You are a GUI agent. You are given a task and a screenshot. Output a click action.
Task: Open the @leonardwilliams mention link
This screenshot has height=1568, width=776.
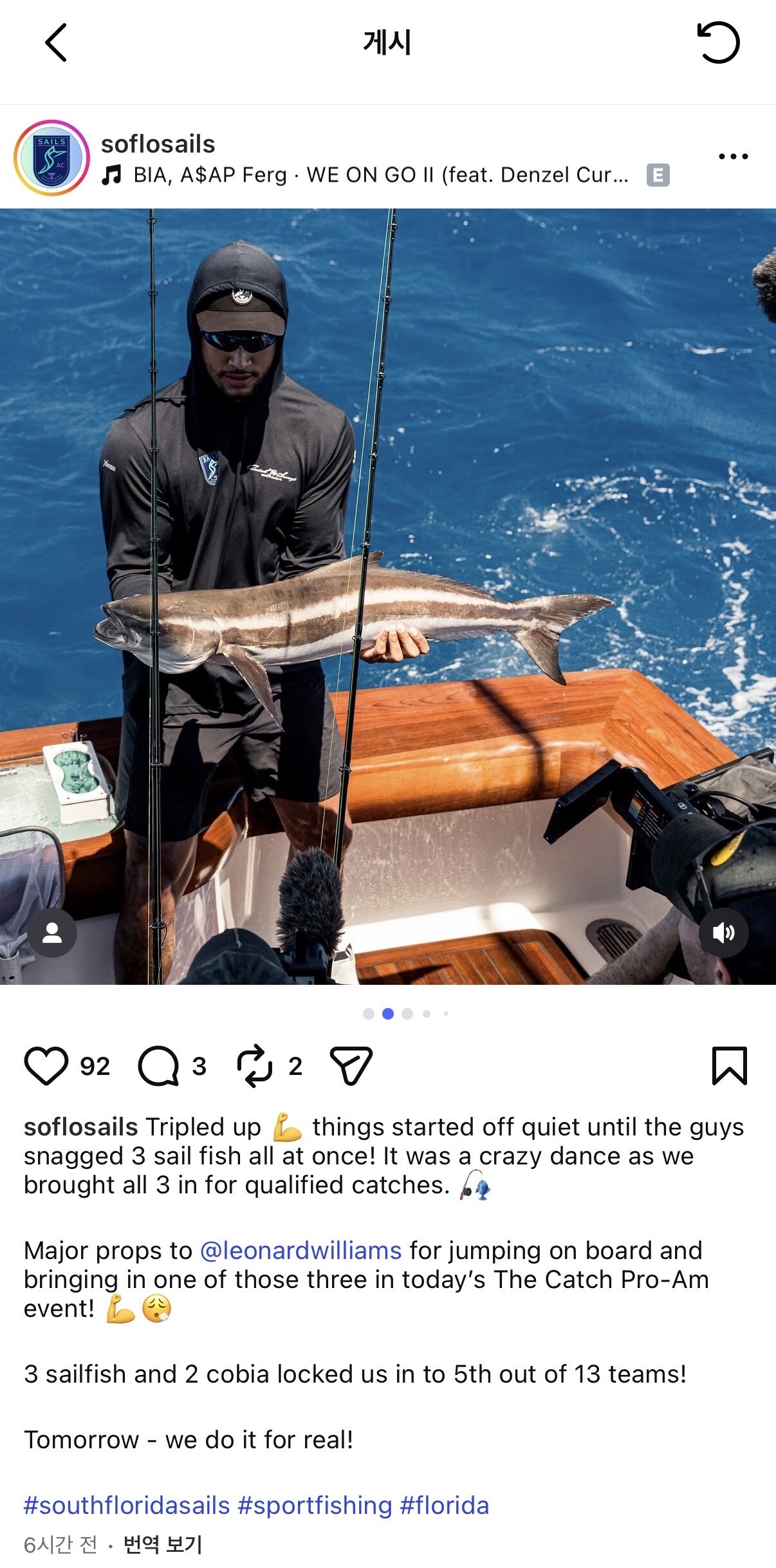[301, 1250]
